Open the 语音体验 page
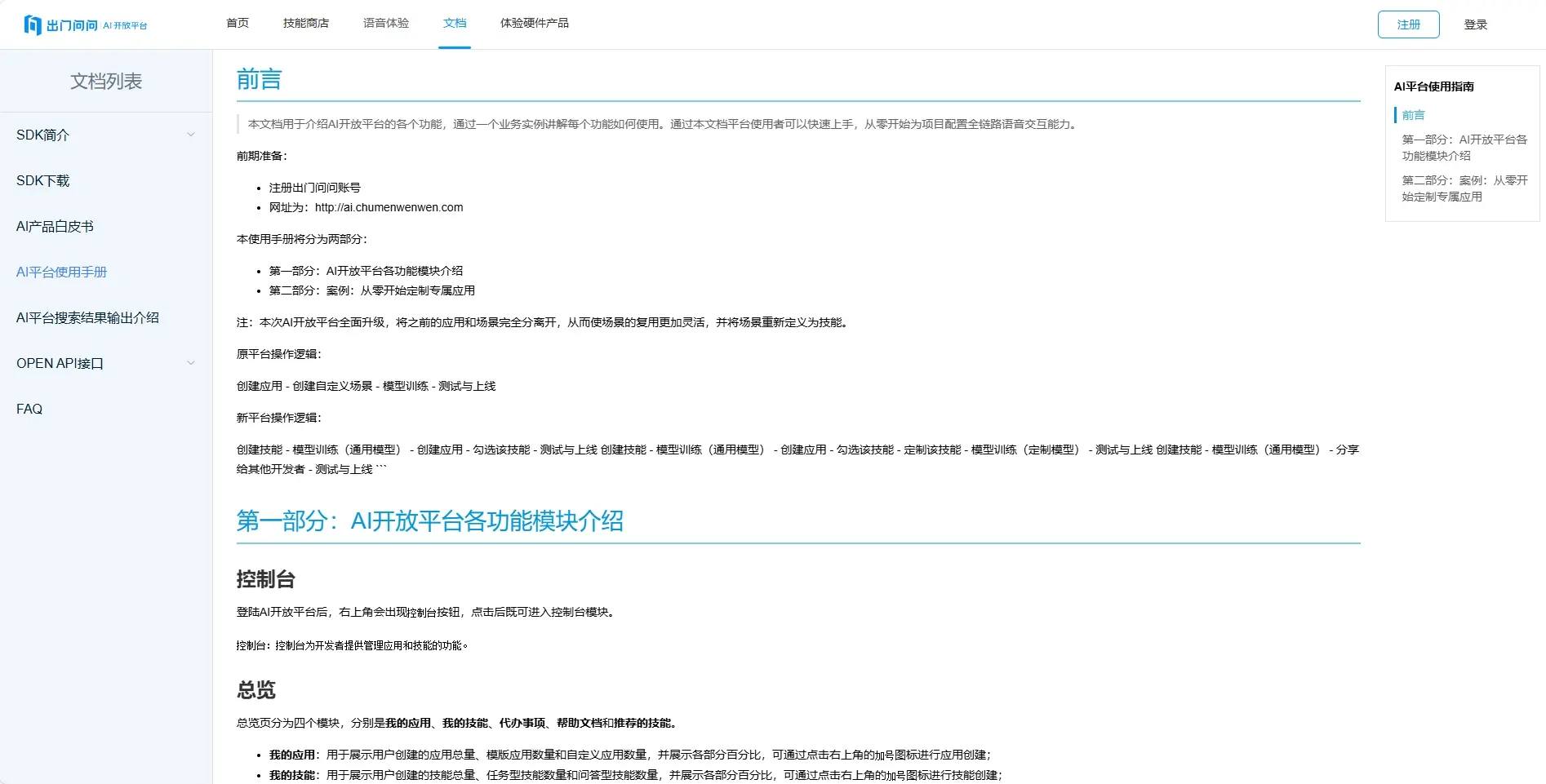1546x784 pixels. click(x=385, y=24)
